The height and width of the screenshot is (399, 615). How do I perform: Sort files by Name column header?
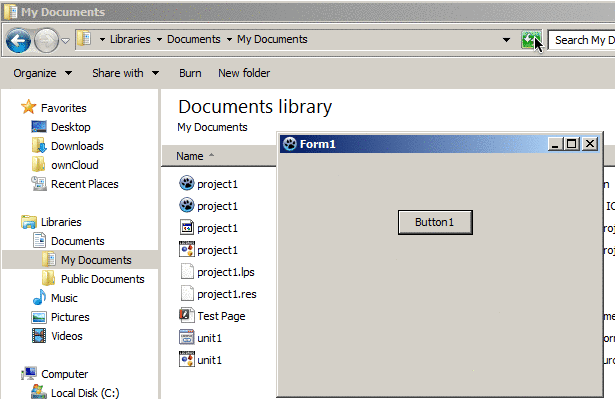click(x=190, y=156)
